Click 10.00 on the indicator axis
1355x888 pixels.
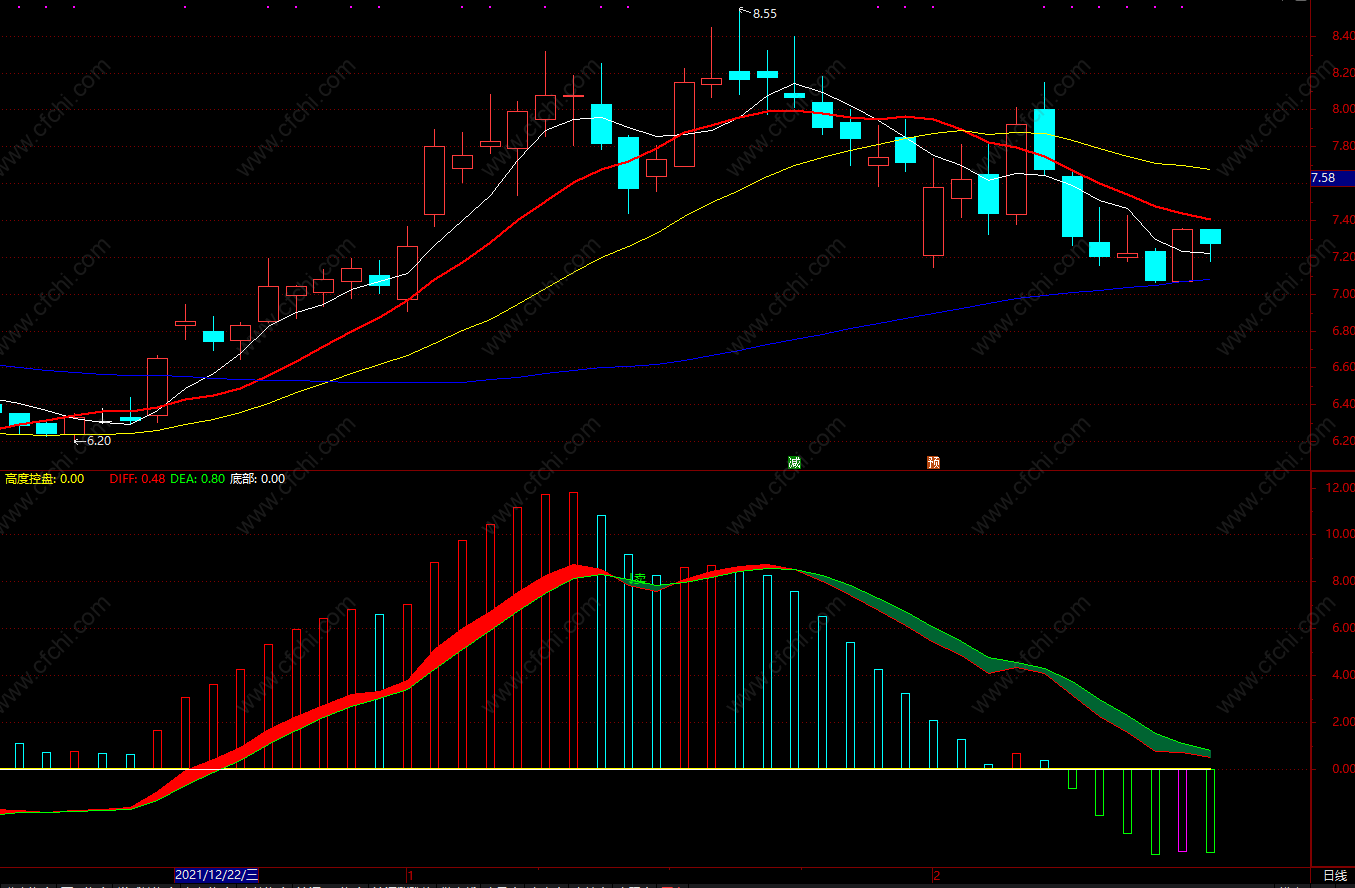click(x=1339, y=535)
